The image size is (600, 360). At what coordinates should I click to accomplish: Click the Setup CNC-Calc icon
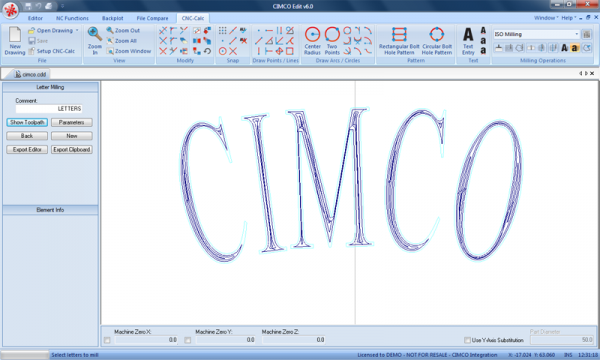32,51
